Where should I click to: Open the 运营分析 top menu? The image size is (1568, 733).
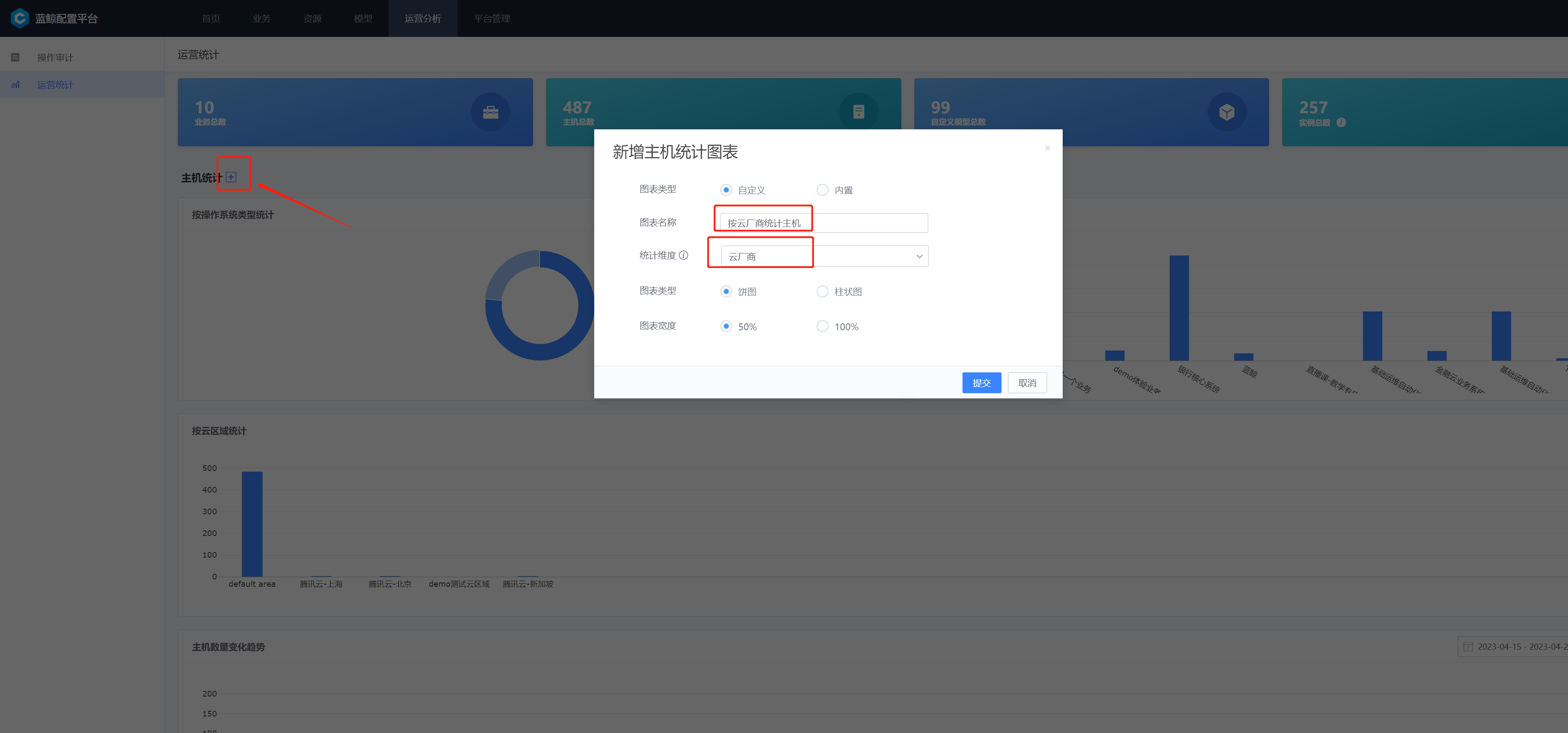(x=423, y=18)
